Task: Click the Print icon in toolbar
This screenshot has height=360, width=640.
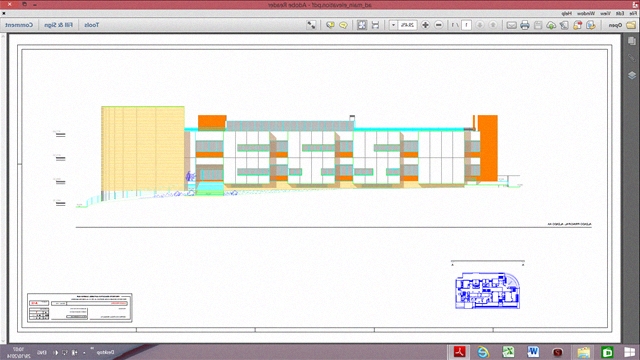Action: pyautogui.click(x=524, y=25)
